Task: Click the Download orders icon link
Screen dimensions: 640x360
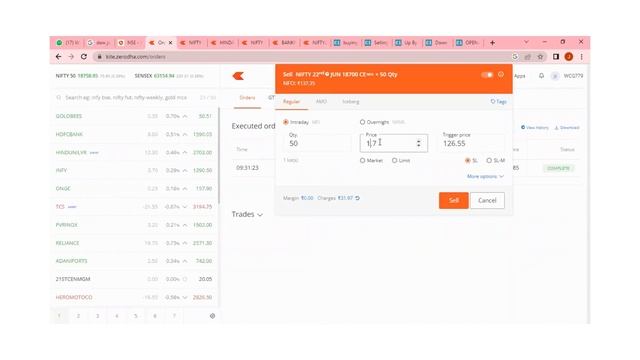Action: (x=567, y=128)
